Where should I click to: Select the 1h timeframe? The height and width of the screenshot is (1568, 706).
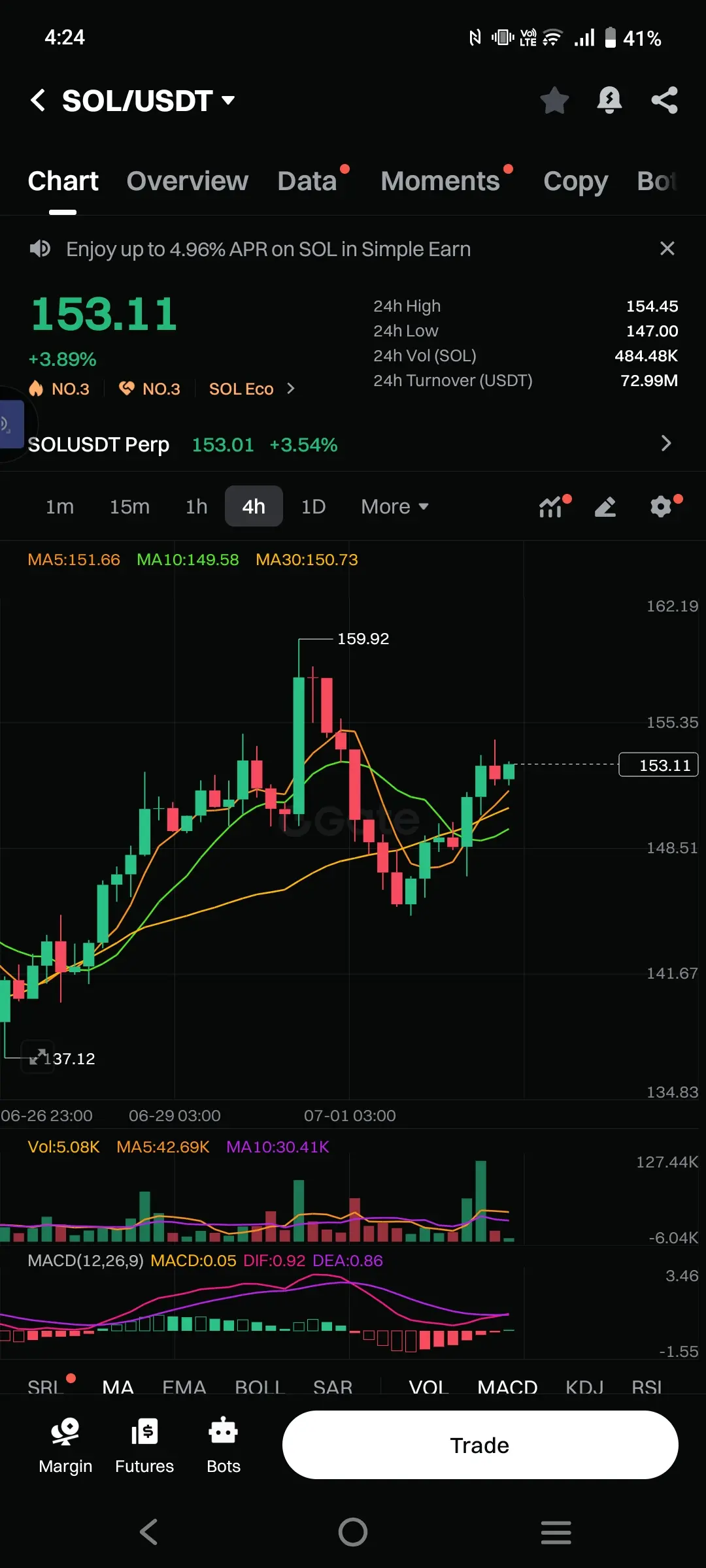[x=197, y=506]
